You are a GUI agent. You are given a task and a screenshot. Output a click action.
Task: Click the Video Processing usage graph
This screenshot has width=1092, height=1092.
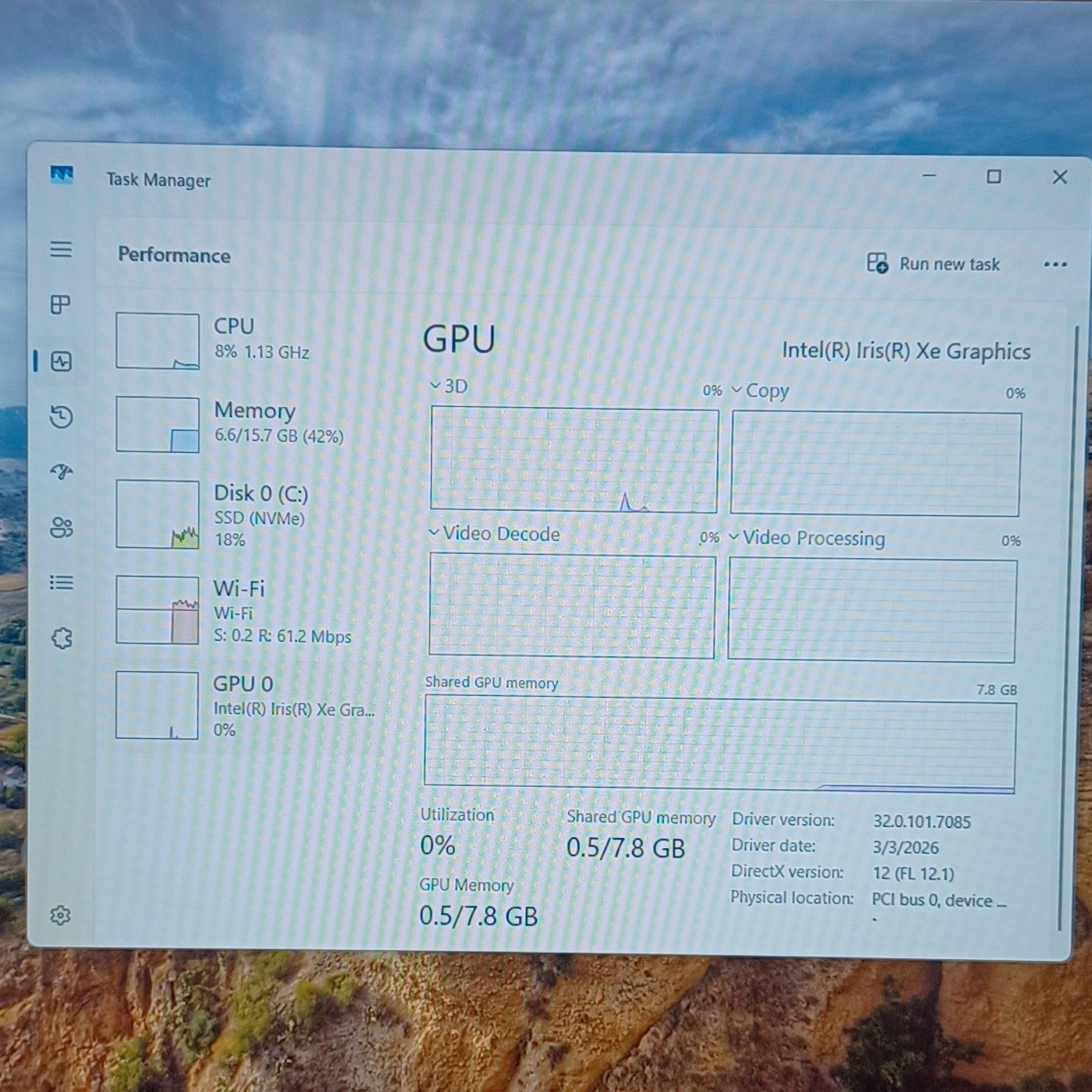872,611
